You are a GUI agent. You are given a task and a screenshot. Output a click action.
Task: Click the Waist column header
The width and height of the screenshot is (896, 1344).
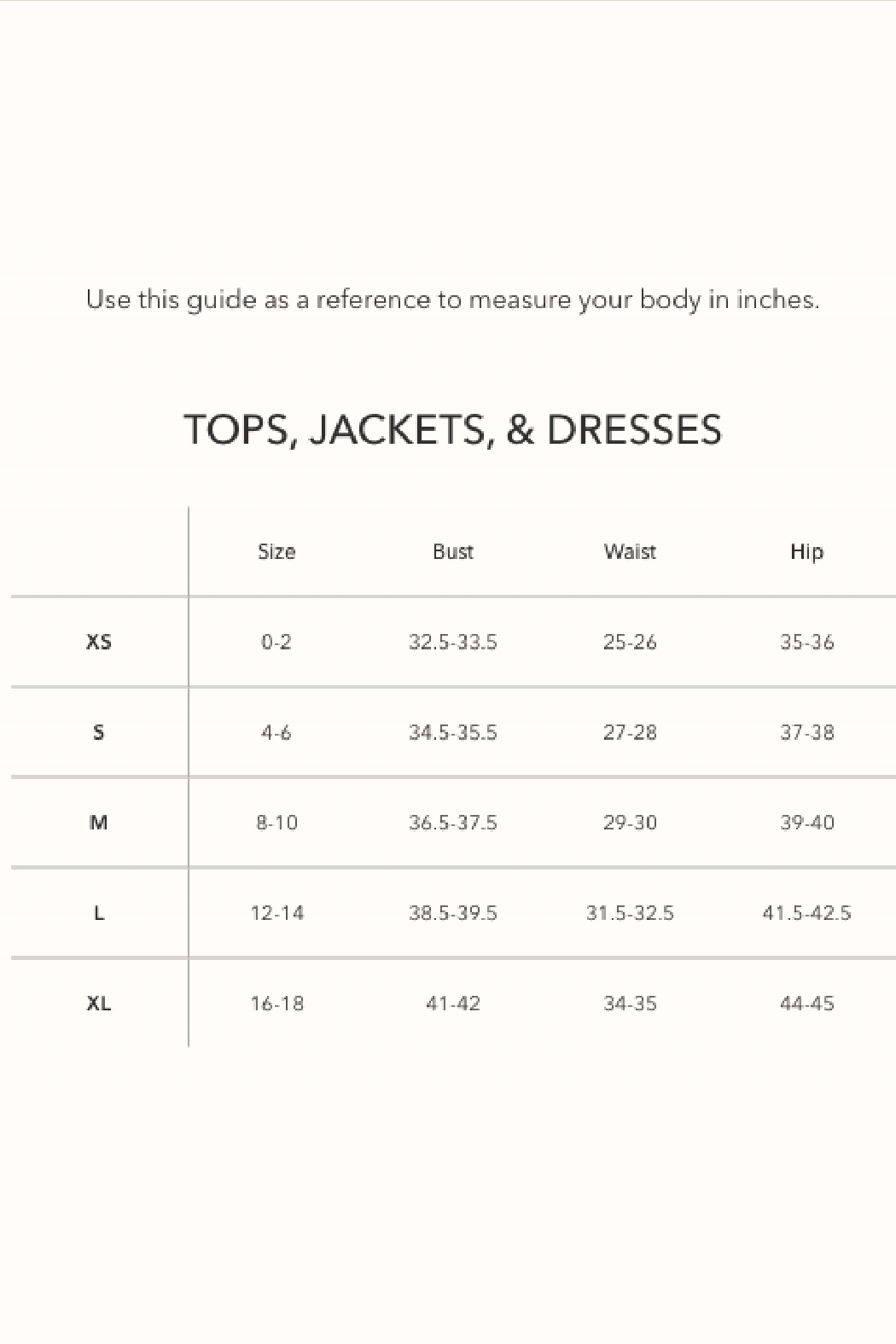630,552
